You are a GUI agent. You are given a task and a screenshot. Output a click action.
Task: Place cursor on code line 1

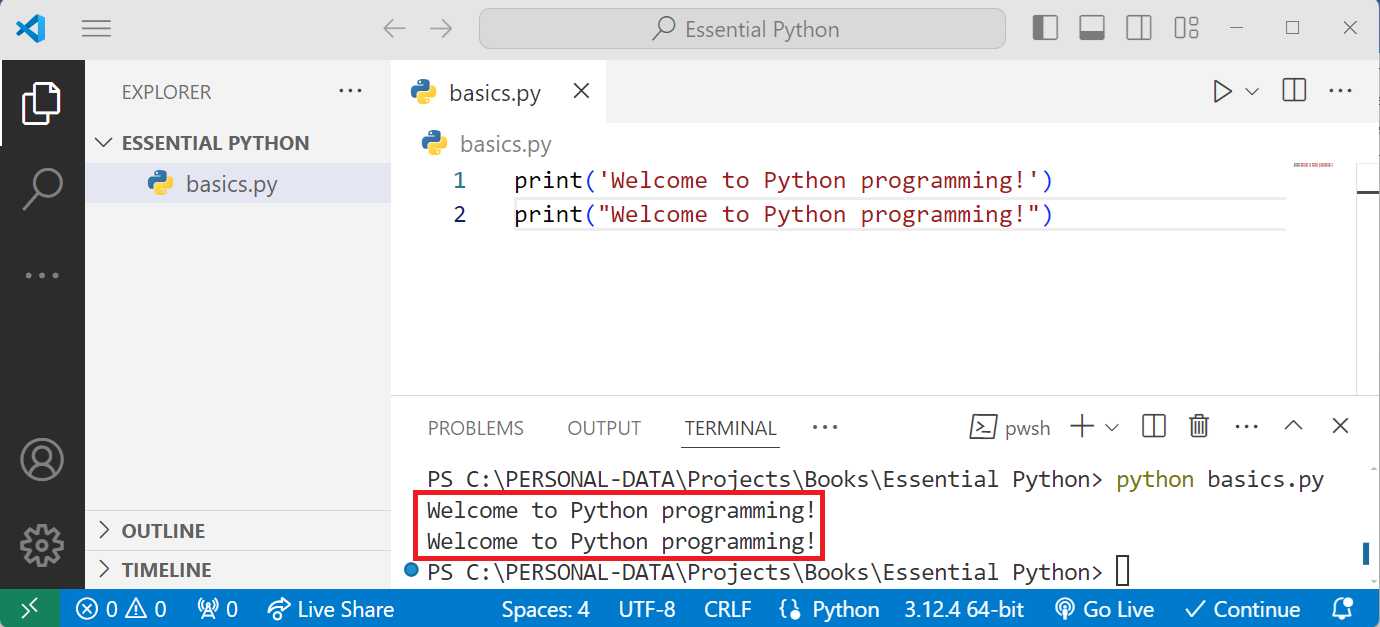point(783,181)
